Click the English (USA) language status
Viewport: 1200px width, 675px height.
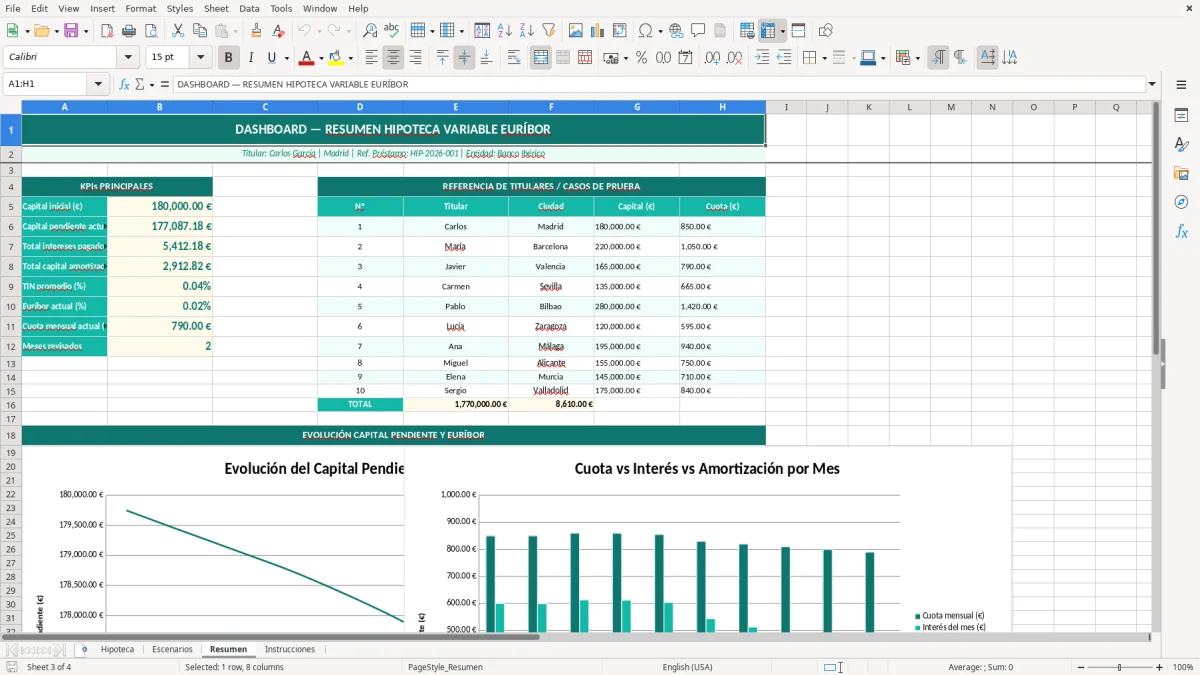tap(687, 667)
